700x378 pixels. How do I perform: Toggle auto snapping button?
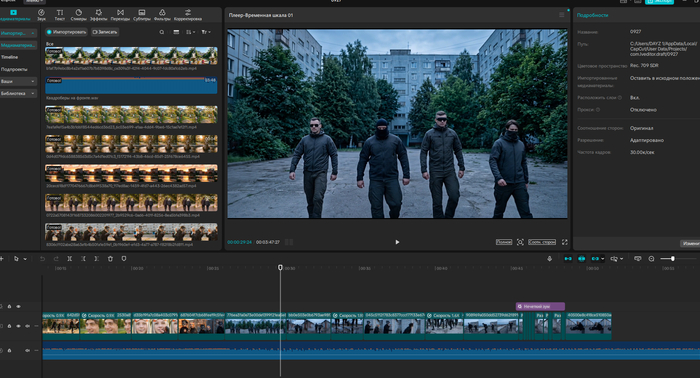581,258
